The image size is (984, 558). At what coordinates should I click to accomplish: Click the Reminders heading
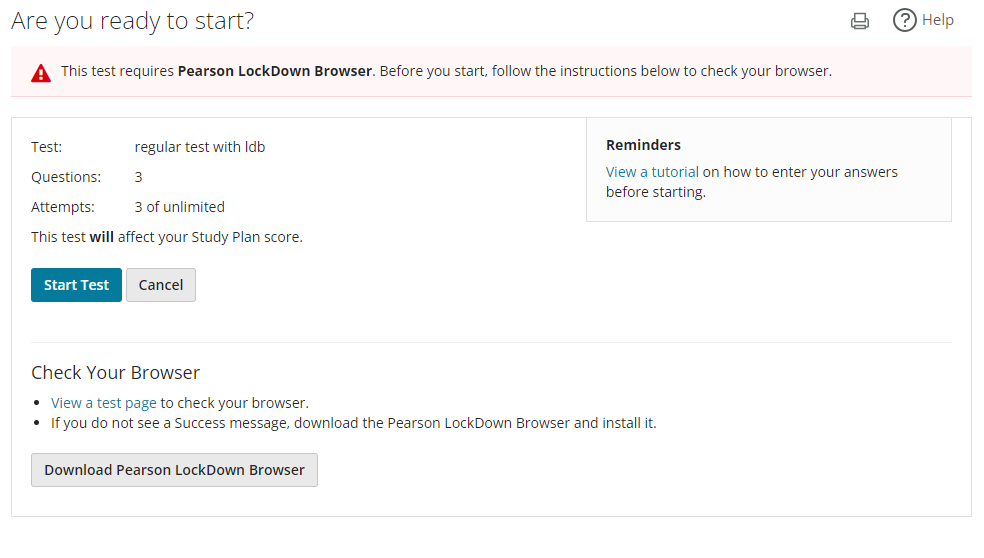coord(643,145)
